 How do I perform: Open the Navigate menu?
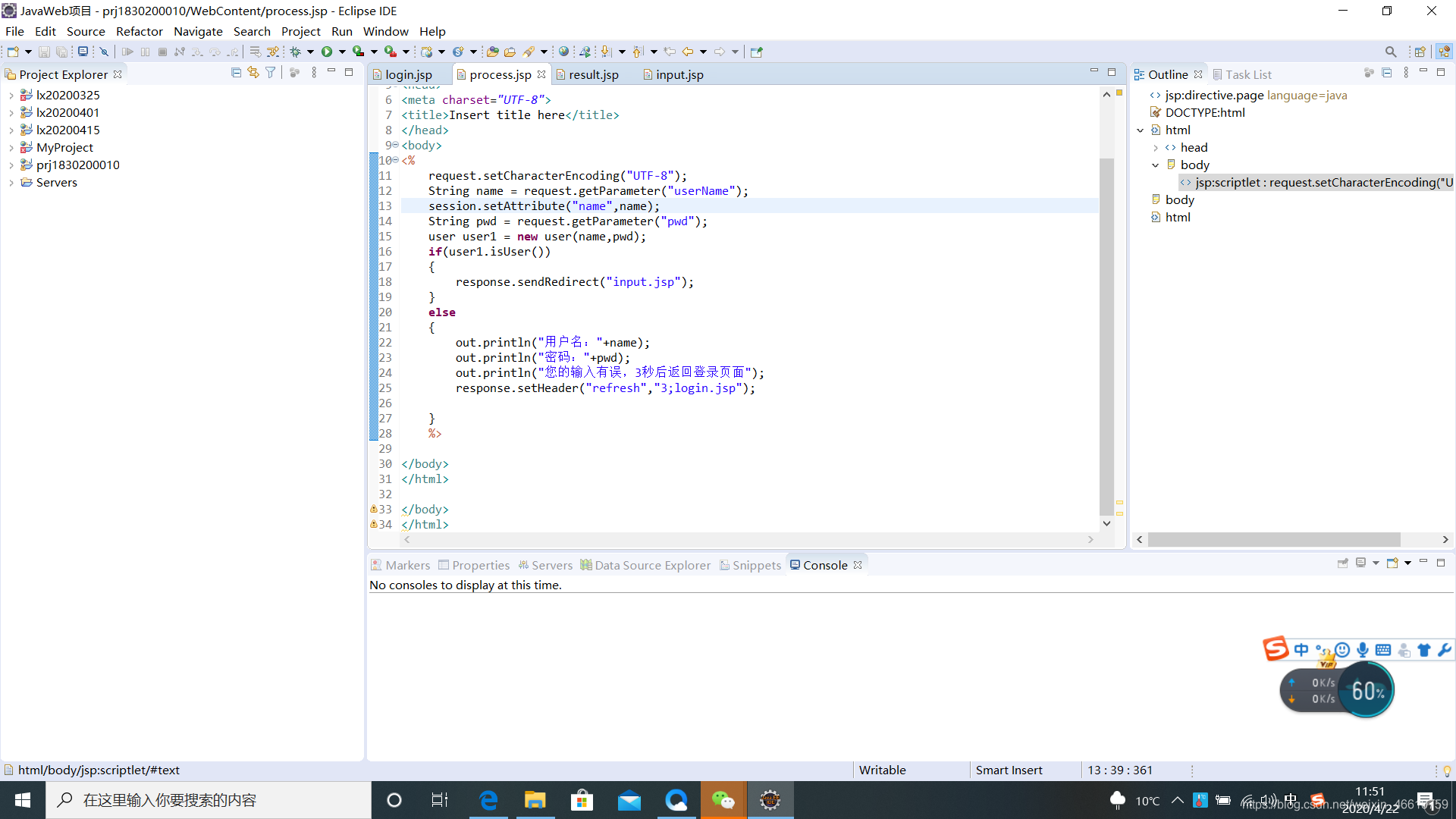(x=198, y=31)
